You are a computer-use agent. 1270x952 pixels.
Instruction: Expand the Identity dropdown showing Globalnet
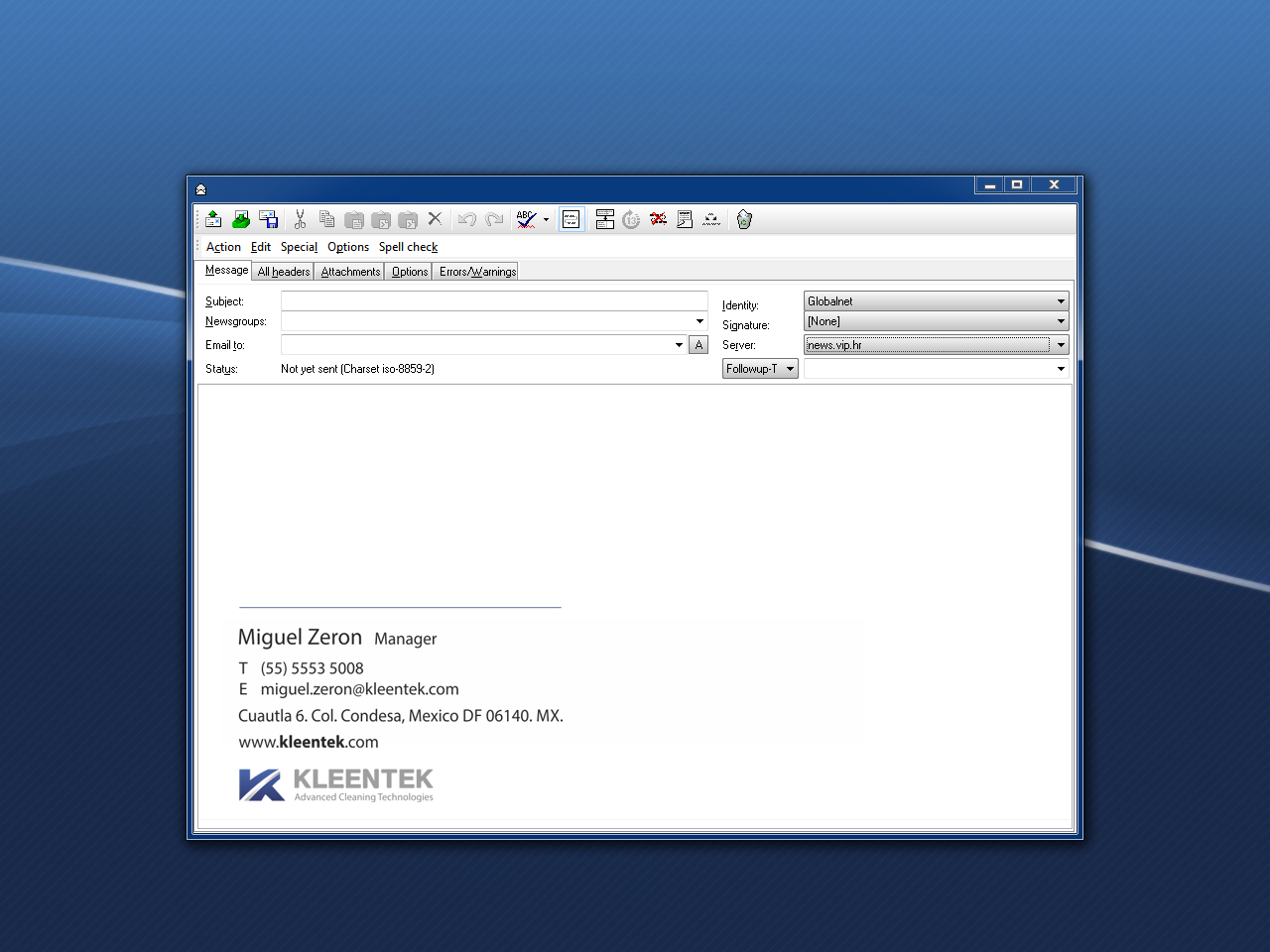(x=936, y=300)
